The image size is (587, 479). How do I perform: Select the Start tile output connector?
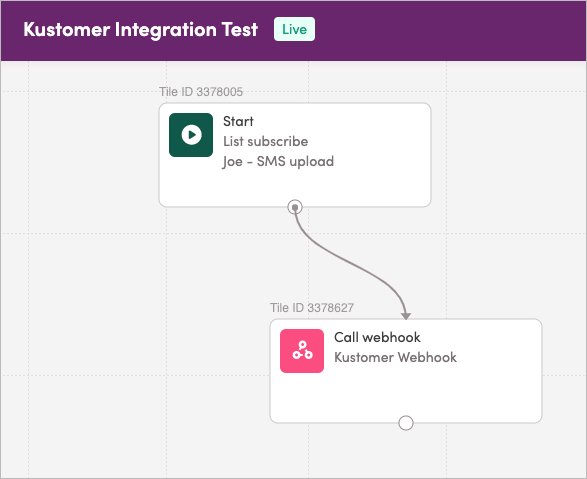coord(295,207)
